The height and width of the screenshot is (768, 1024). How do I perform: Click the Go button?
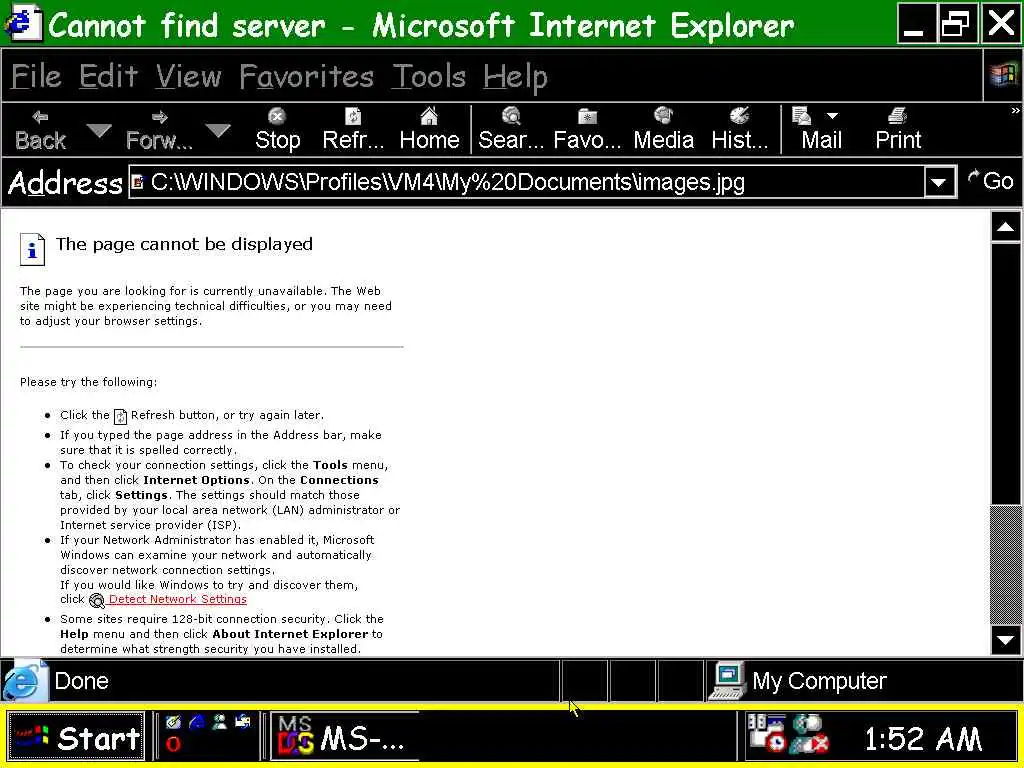click(990, 181)
